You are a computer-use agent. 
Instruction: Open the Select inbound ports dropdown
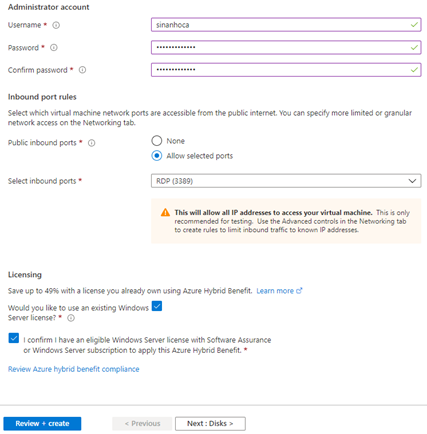[286, 181]
